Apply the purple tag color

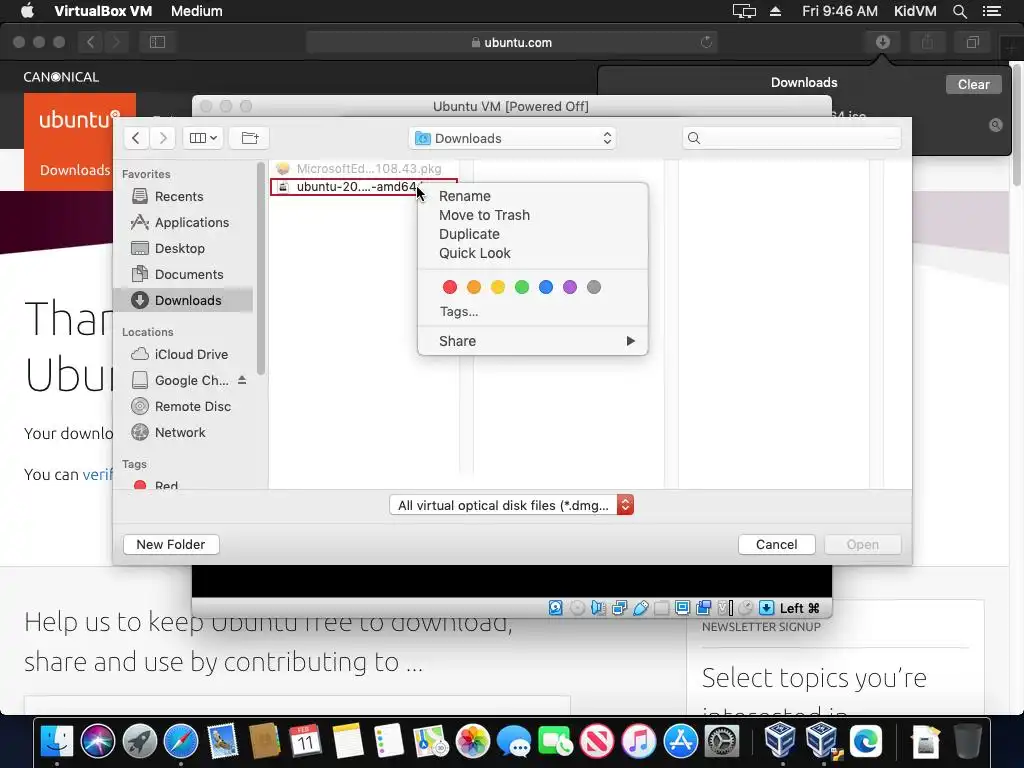tap(569, 287)
